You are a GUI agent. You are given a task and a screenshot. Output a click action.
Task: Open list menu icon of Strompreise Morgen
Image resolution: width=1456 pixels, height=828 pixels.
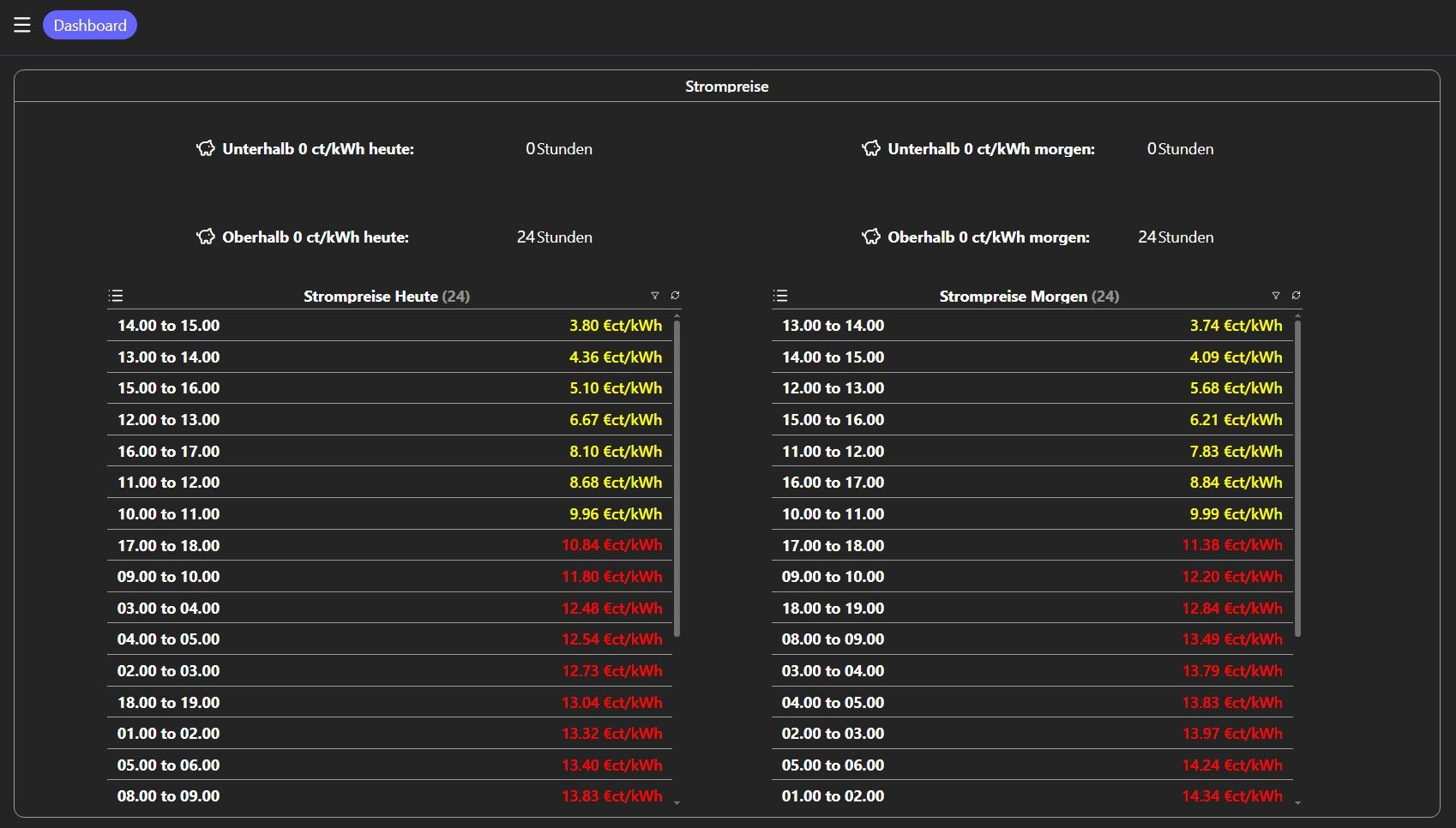780,296
